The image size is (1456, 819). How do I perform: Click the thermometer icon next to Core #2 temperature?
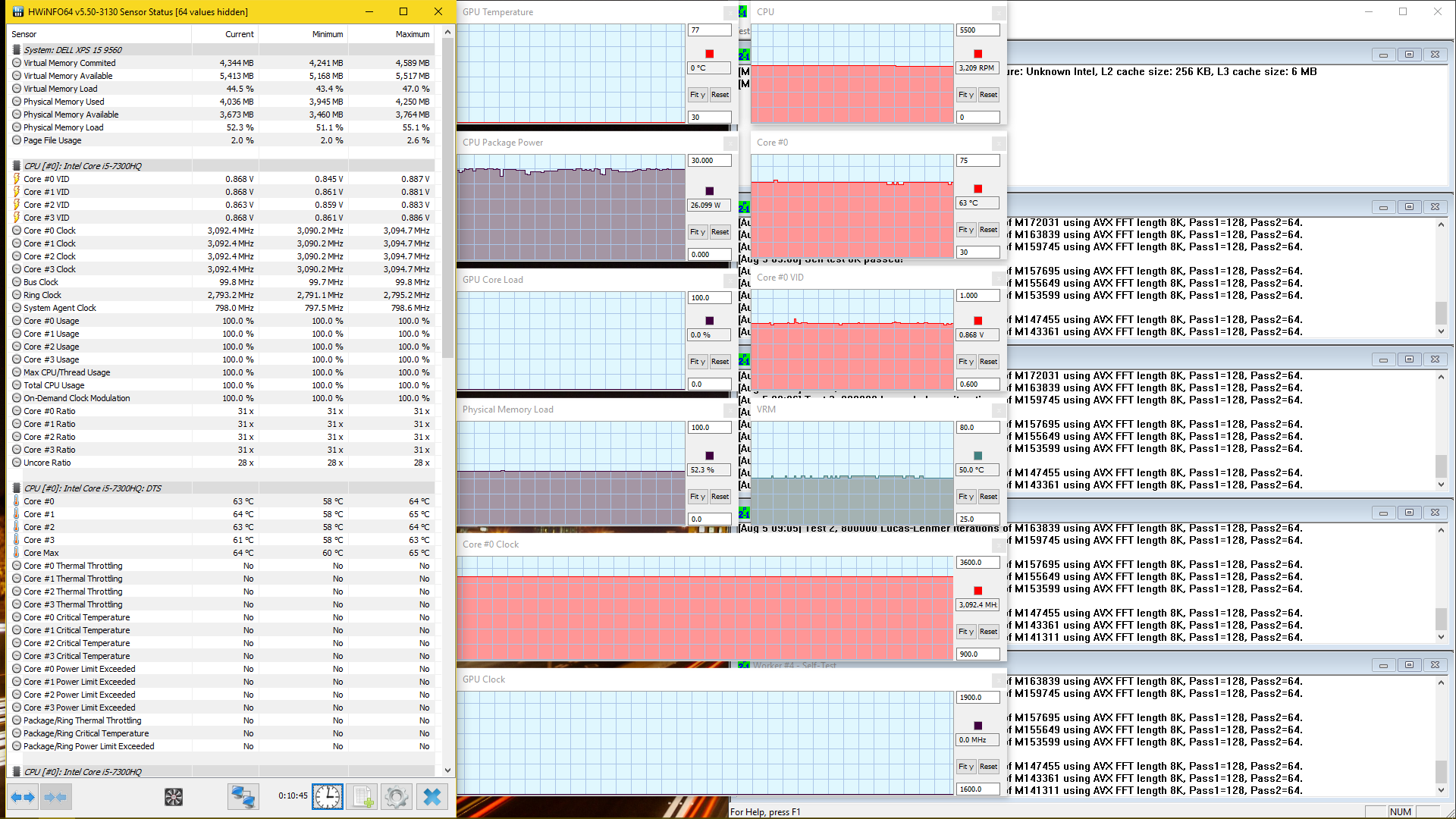point(17,527)
